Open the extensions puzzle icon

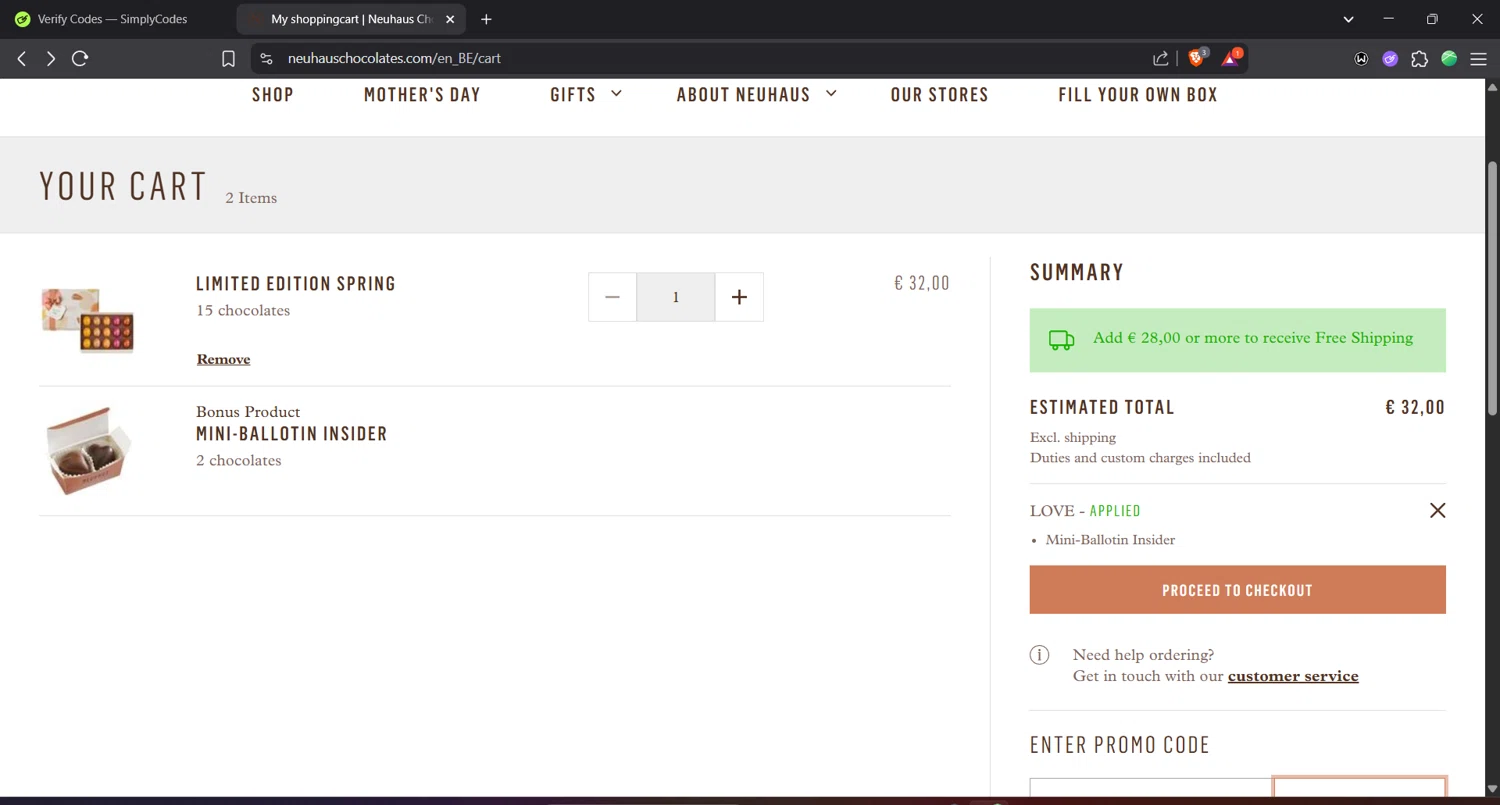tap(1419, 59)
